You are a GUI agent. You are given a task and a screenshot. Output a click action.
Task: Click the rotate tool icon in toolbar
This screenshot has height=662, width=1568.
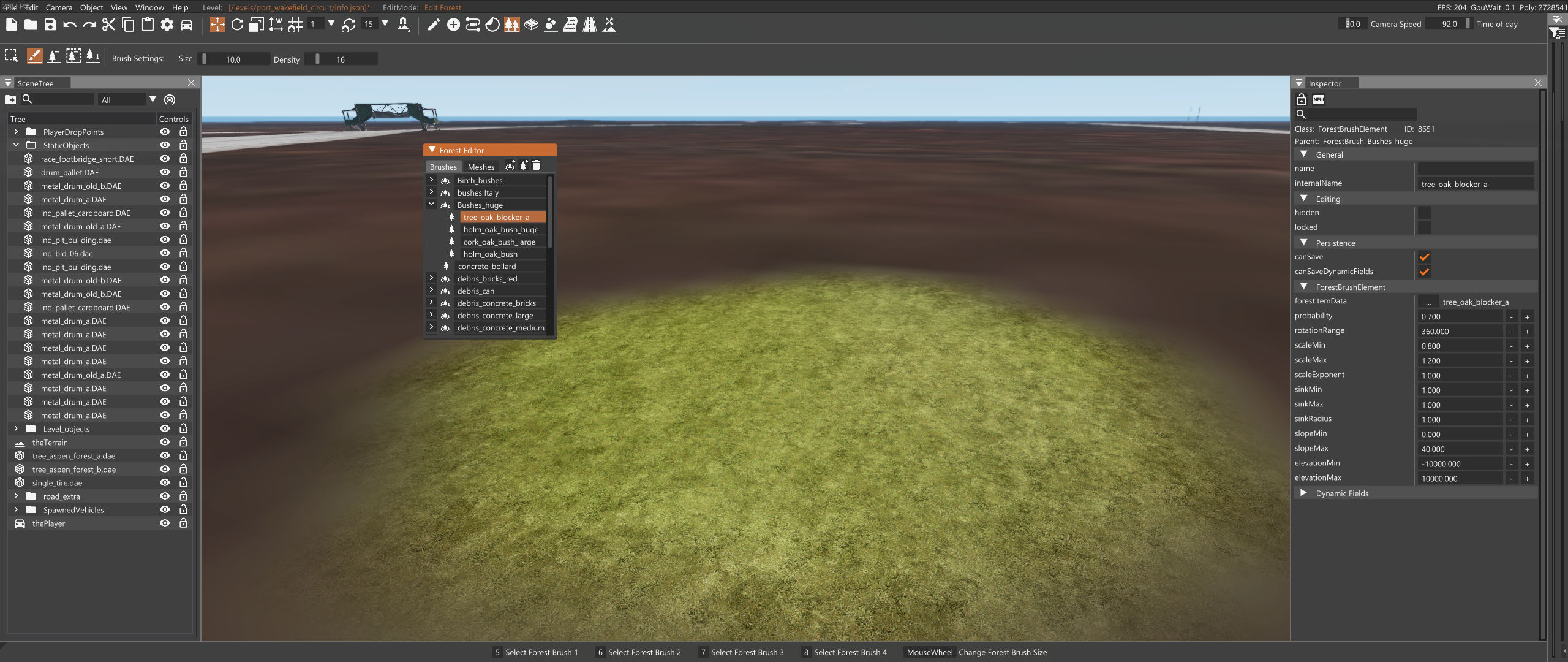pyautogui.click(x=237, y=25)
